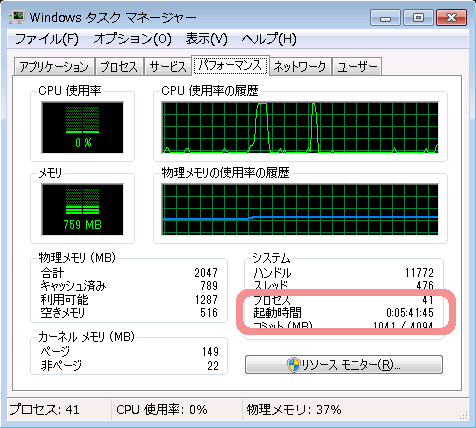Open リソース モニター(R)... button
This screenshot has width=476, height=428.
[x=344, y=365]
